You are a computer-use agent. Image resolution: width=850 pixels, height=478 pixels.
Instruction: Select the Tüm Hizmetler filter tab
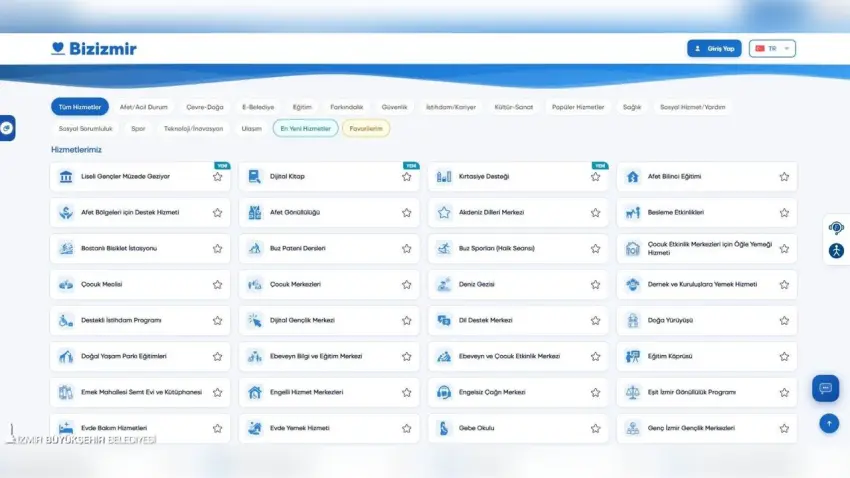(x=80, y=107)
